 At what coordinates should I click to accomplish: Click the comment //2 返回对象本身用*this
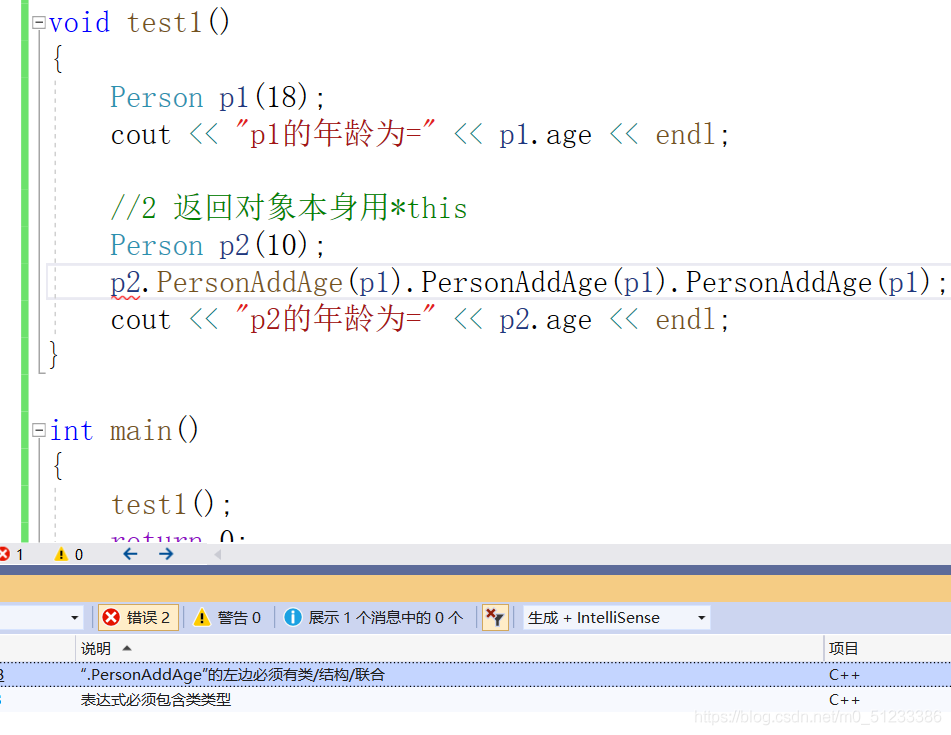click(289, 208)
